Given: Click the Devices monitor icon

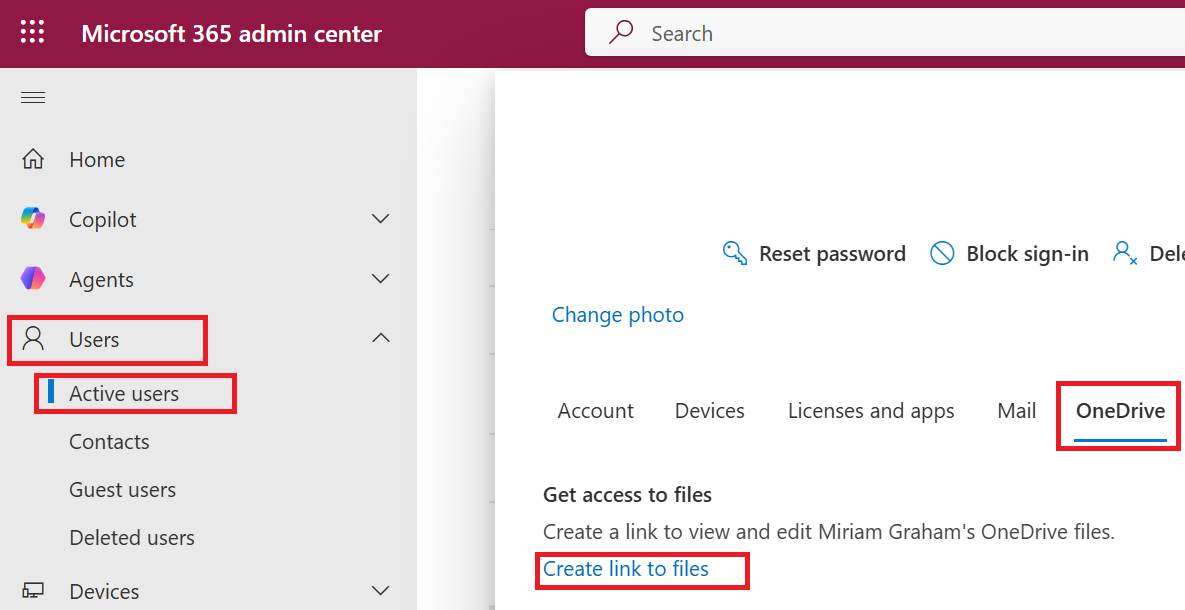Looking at the screenshot, I should tap(33, 591).
